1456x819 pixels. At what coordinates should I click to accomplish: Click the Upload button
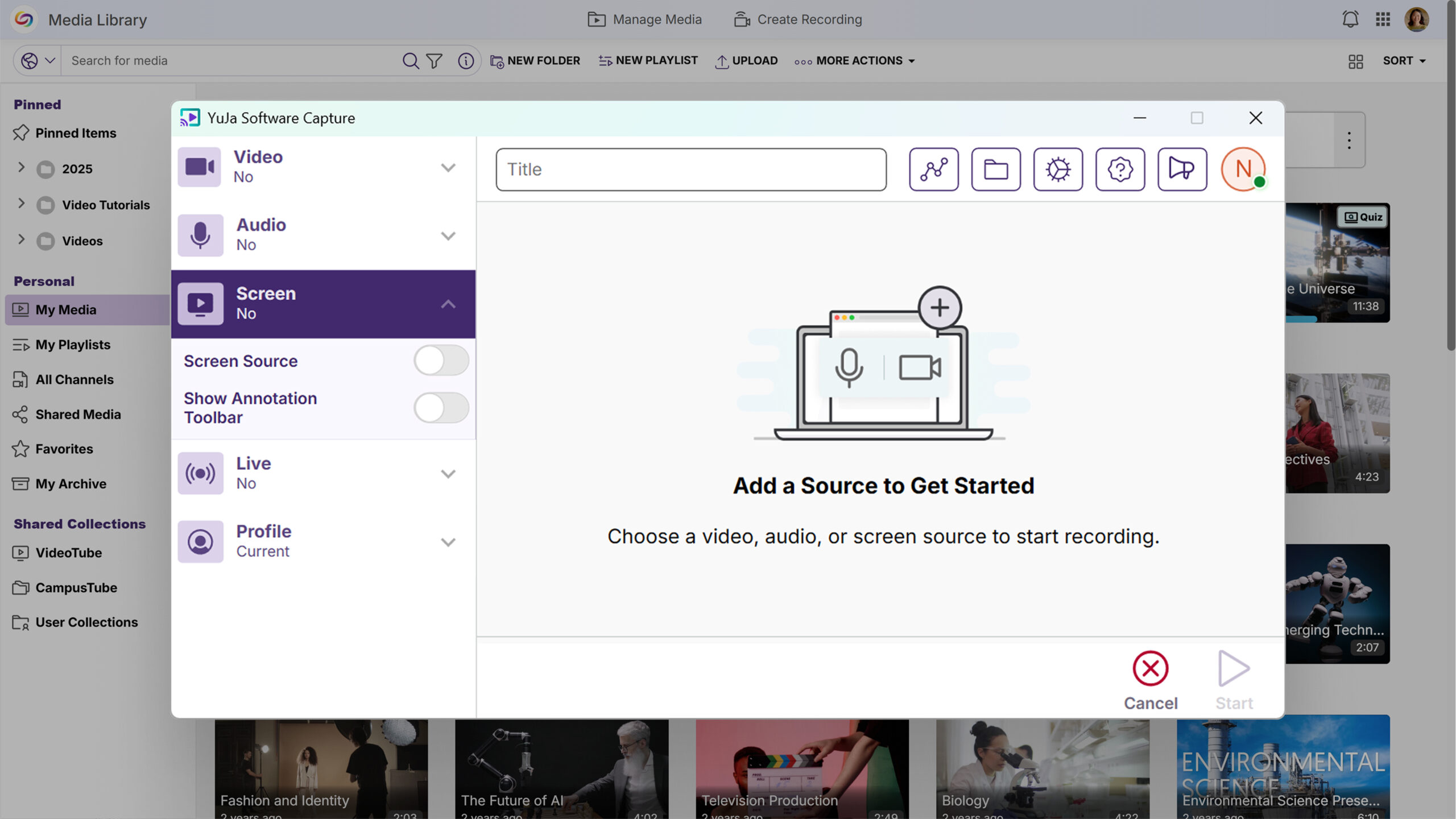tap(746, 60)
